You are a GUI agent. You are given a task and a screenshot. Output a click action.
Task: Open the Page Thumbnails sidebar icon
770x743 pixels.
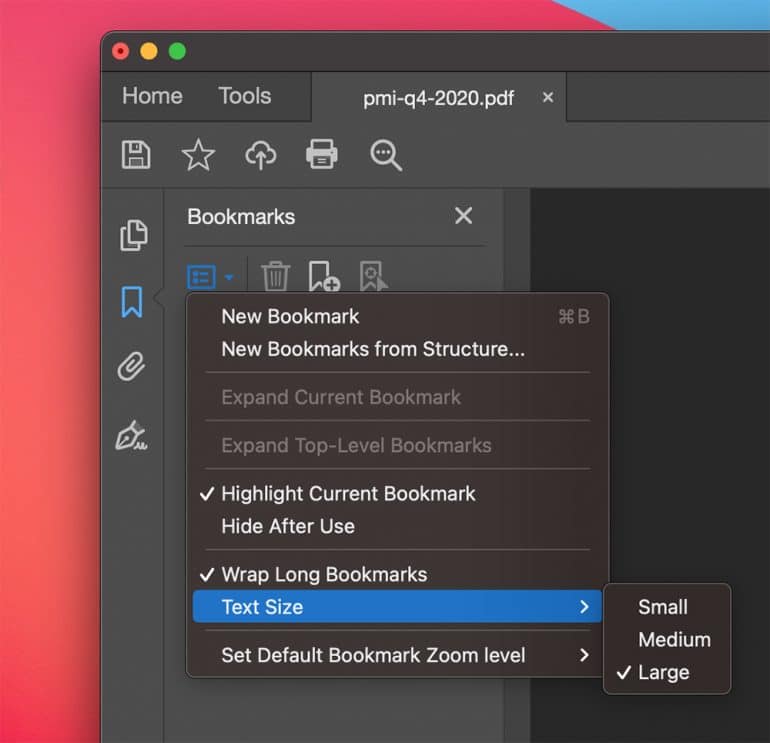[x=134, y=235]
